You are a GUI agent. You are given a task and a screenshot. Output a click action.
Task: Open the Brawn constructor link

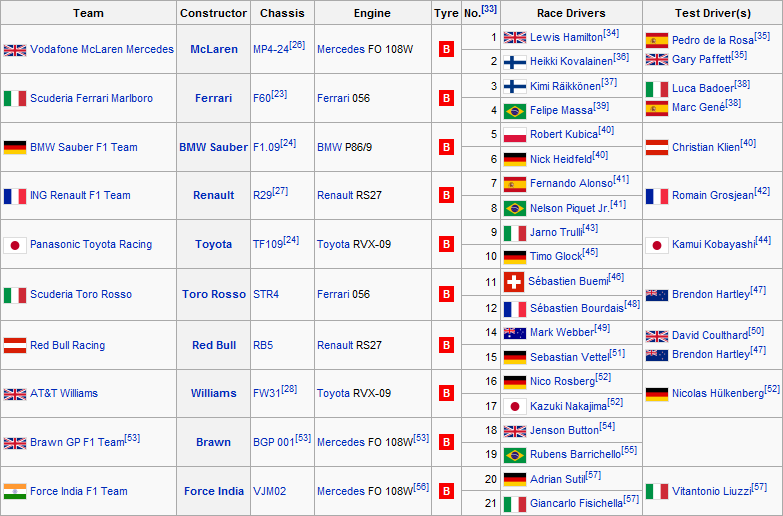tap(213, 442)
